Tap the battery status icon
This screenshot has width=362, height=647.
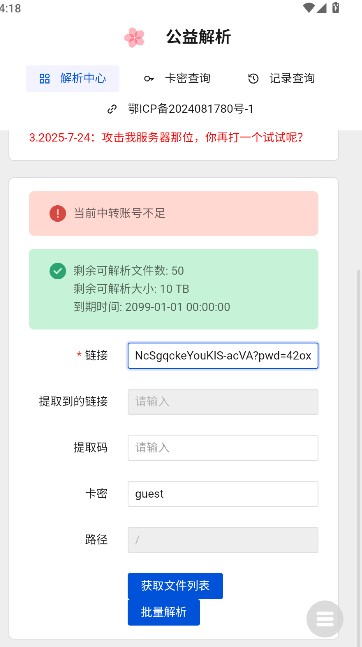tap(336, 7)
